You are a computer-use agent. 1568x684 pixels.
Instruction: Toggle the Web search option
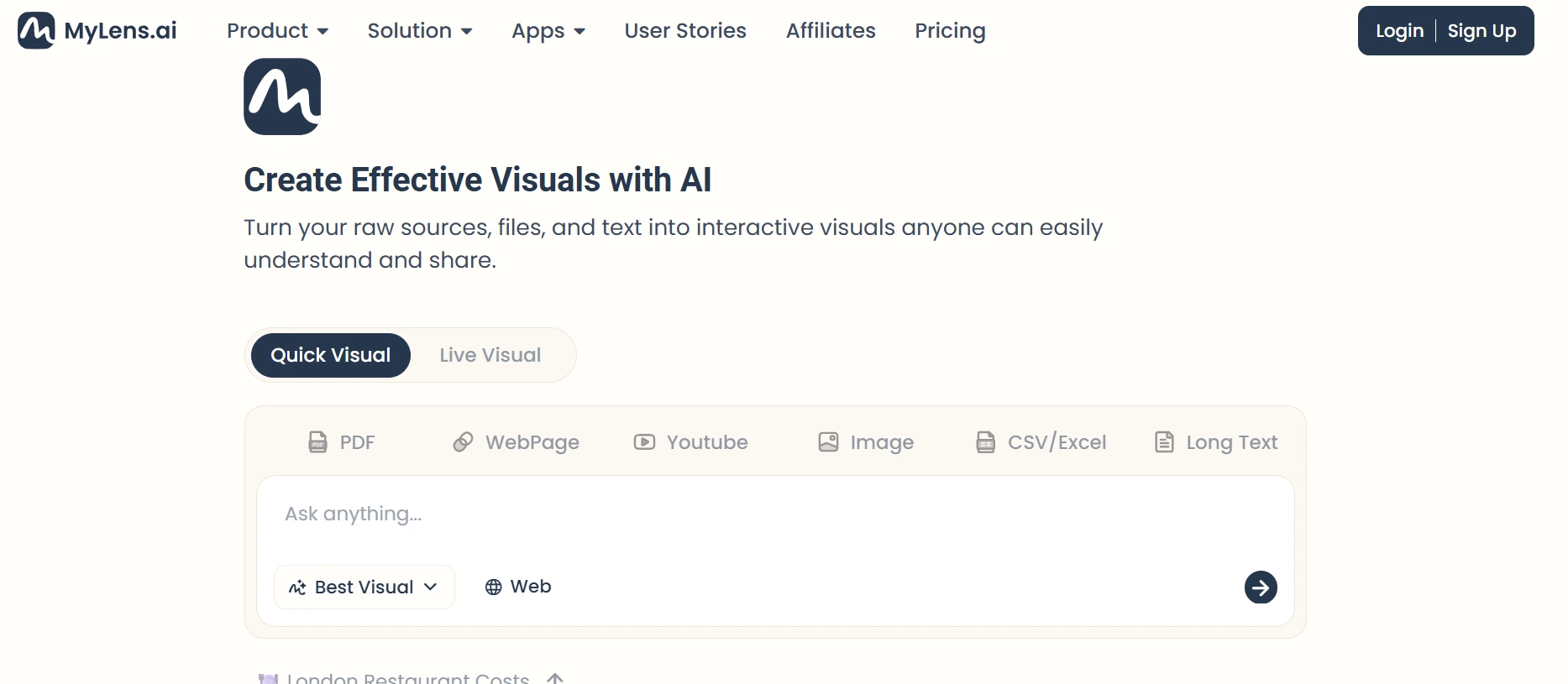click(518, 587)
